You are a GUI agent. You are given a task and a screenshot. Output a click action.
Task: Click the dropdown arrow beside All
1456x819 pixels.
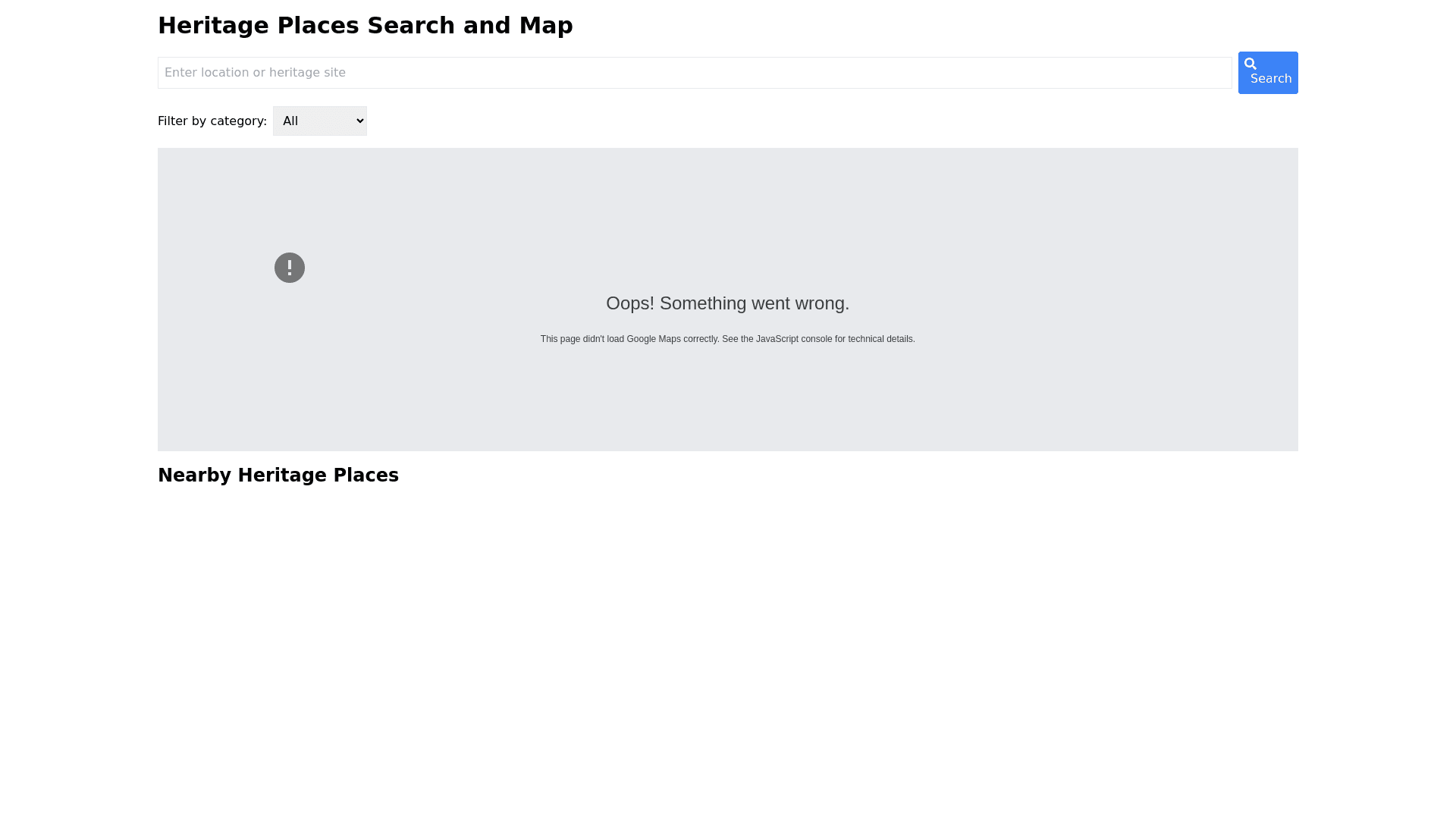coord(360,121)
